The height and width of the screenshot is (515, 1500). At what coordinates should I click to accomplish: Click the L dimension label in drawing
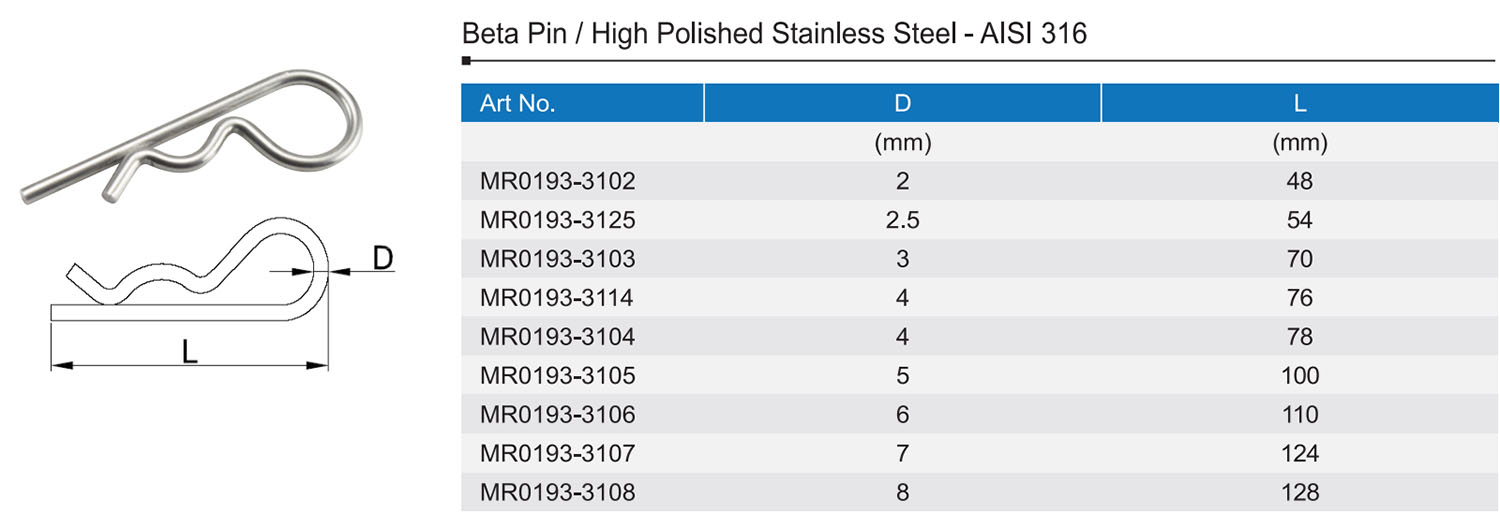[189, 351]
